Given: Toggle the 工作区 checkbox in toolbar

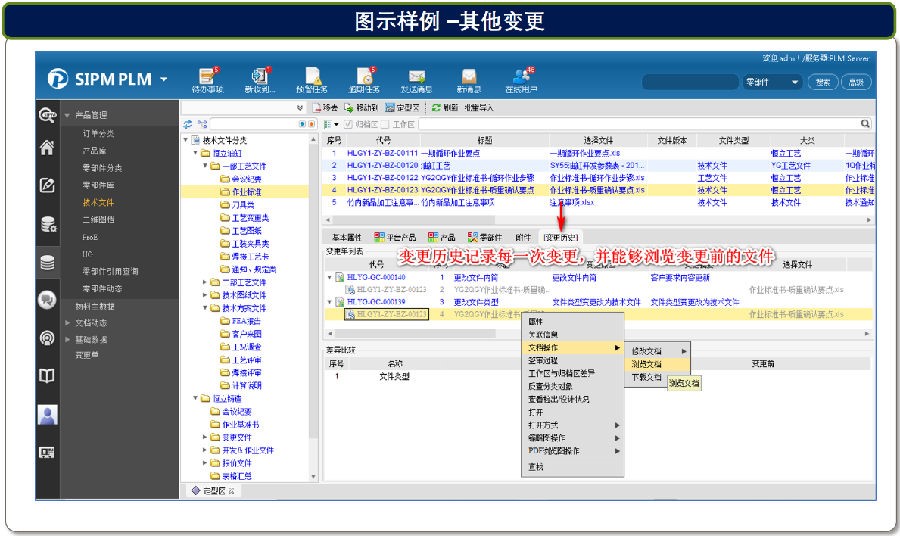Looking at the screenshot, I should [x=386, y=124].
